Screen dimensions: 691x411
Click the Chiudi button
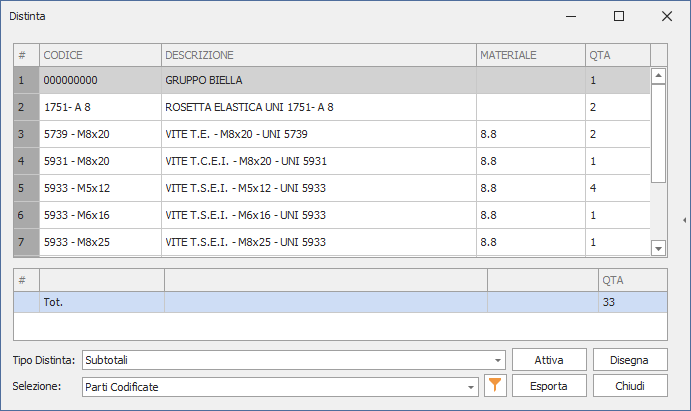pyautogui.click(x=630, y=386)
